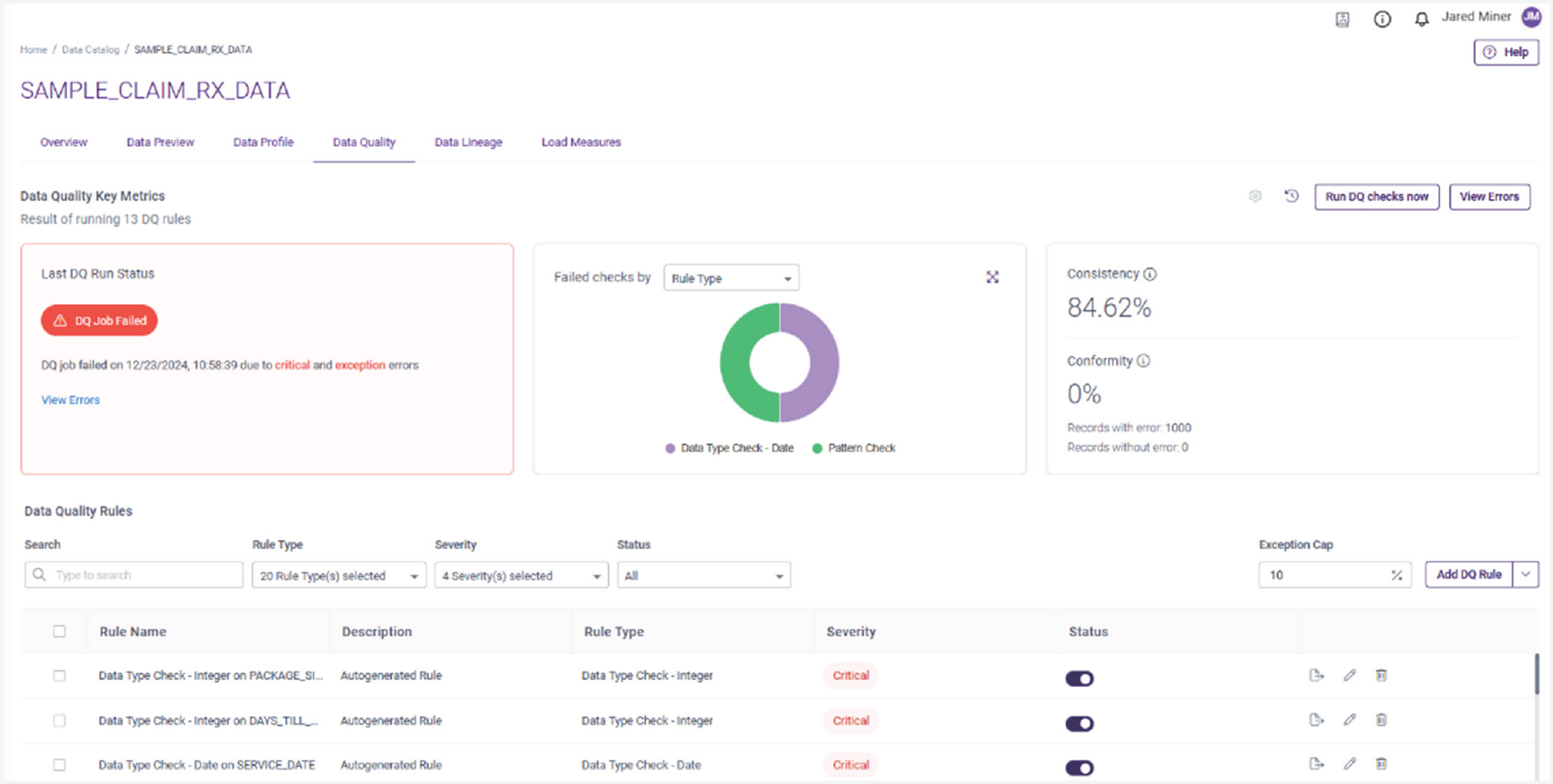Delete the PACKAGE_SI rule via trash icon
1553x784 pixels.
(1382, 675)
